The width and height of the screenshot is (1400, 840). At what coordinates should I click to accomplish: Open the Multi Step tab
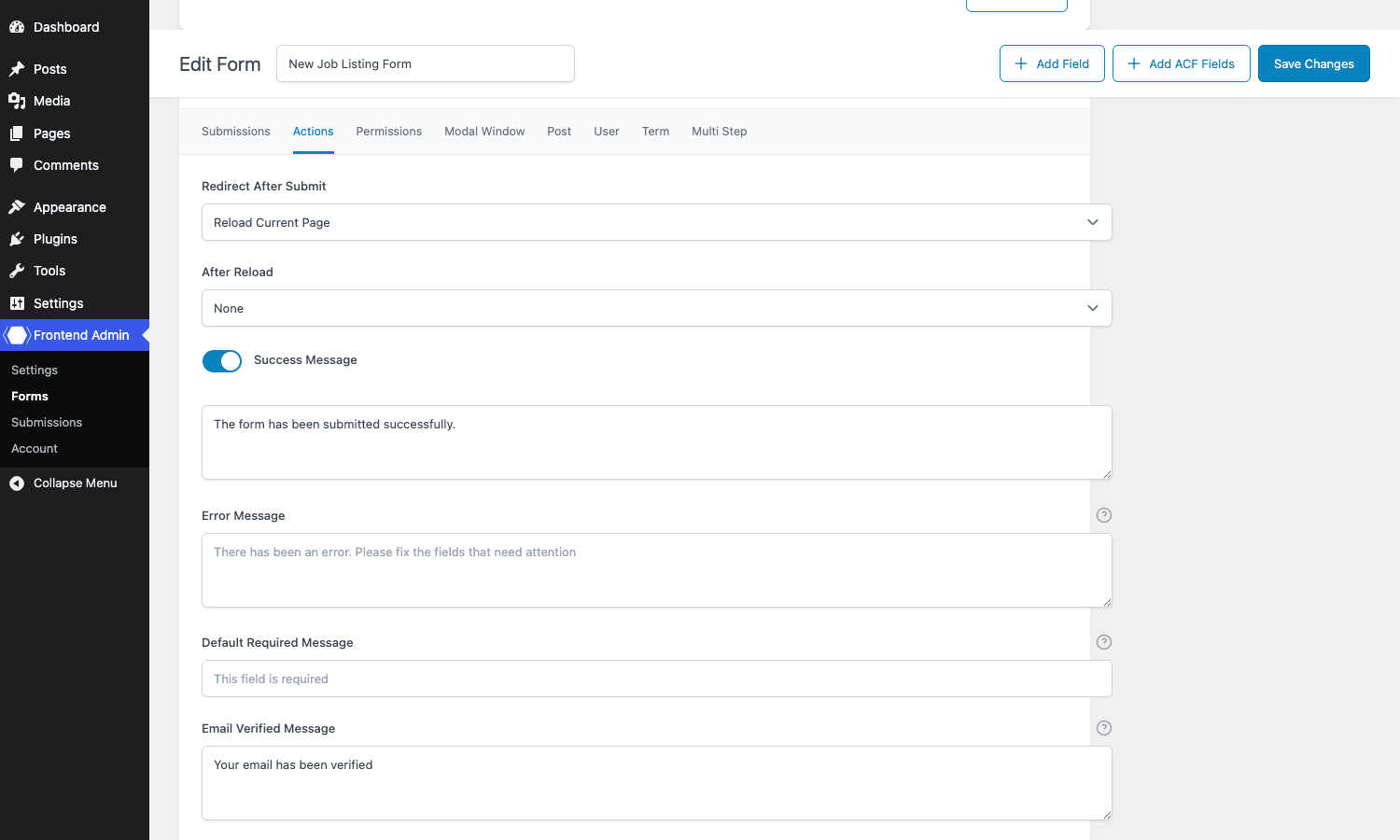720,132
